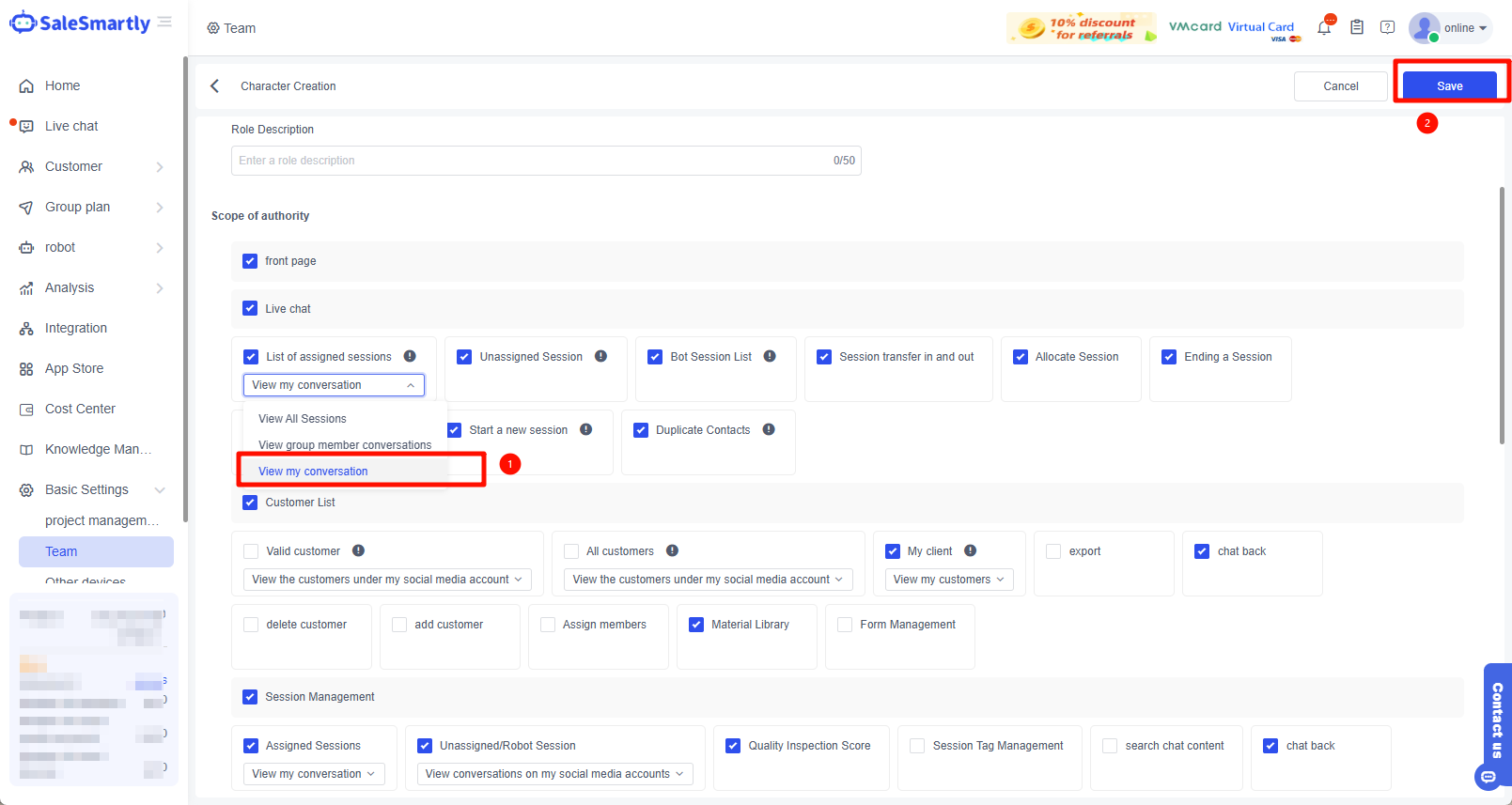Click the Contact us chat widget
The image size is (1512, 805).
tap(1496, 723)
